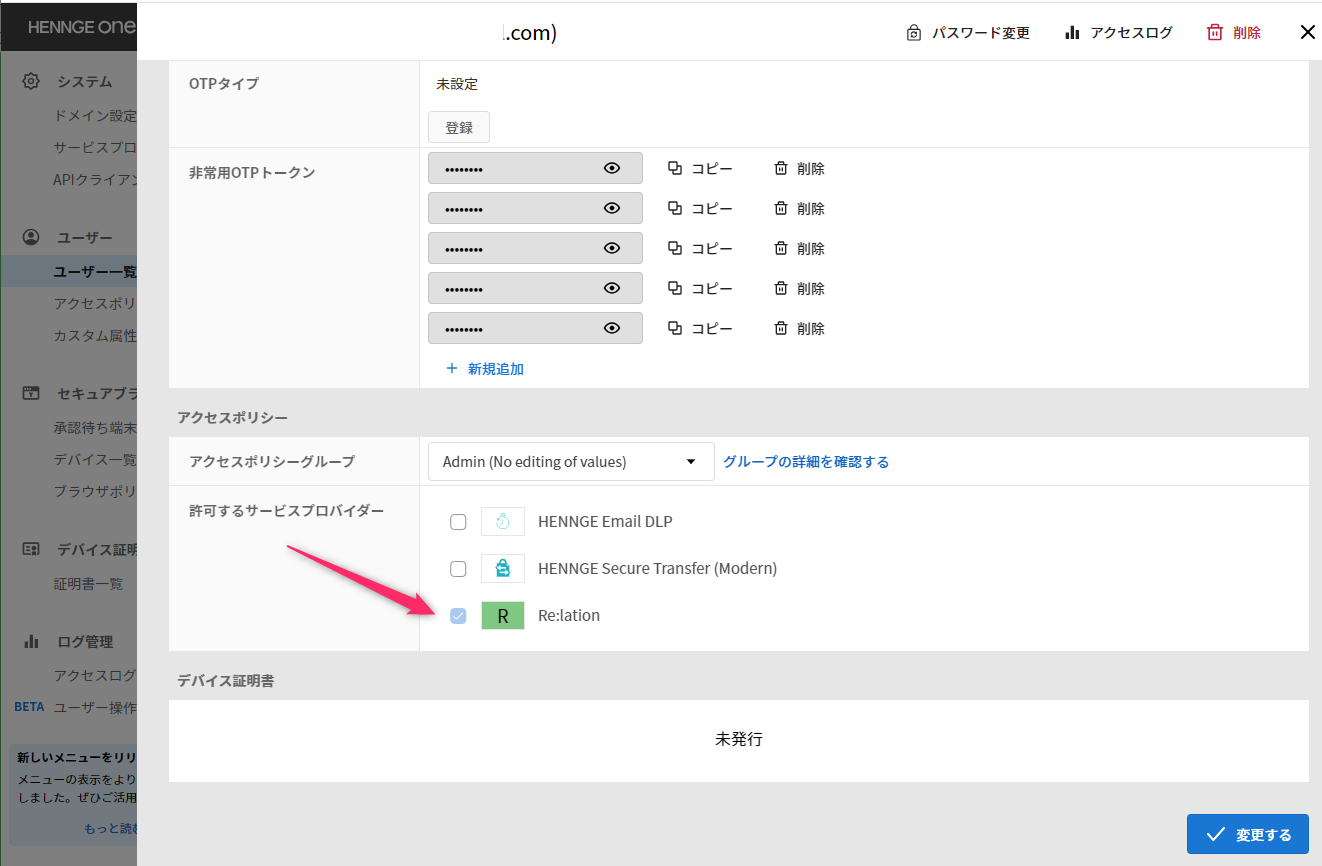Check HENNGE Secure Transfer (Modern) checkbox
Image resolution: width=1322 pixels, height=866 pixels.
tap(458, 569)
